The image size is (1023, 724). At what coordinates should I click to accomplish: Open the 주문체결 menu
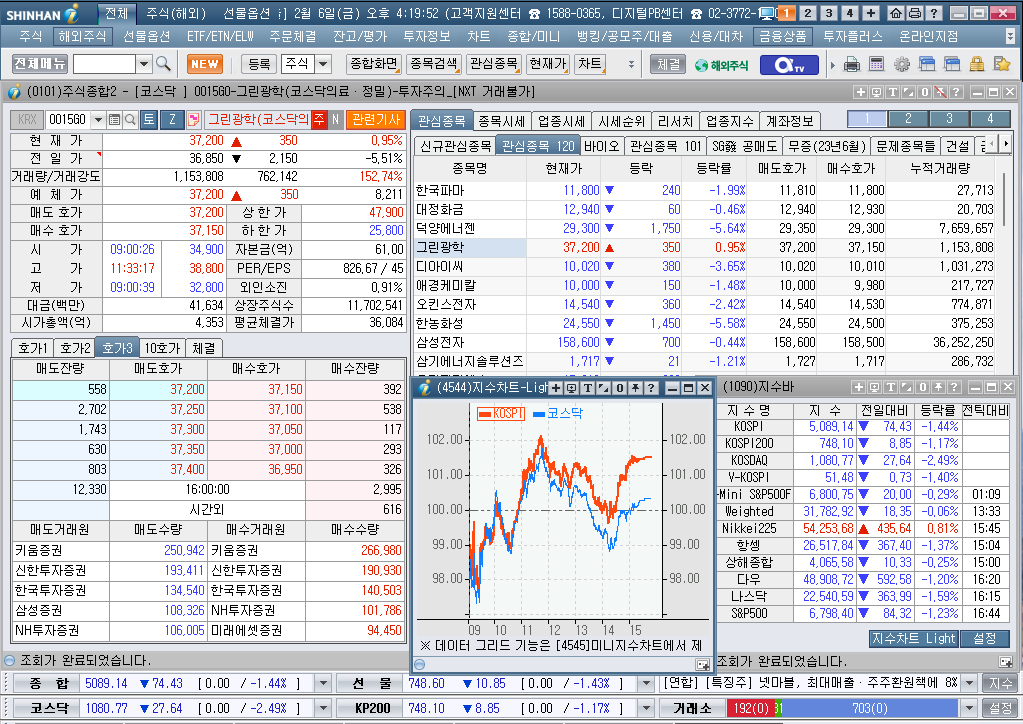tap(292, 37)
